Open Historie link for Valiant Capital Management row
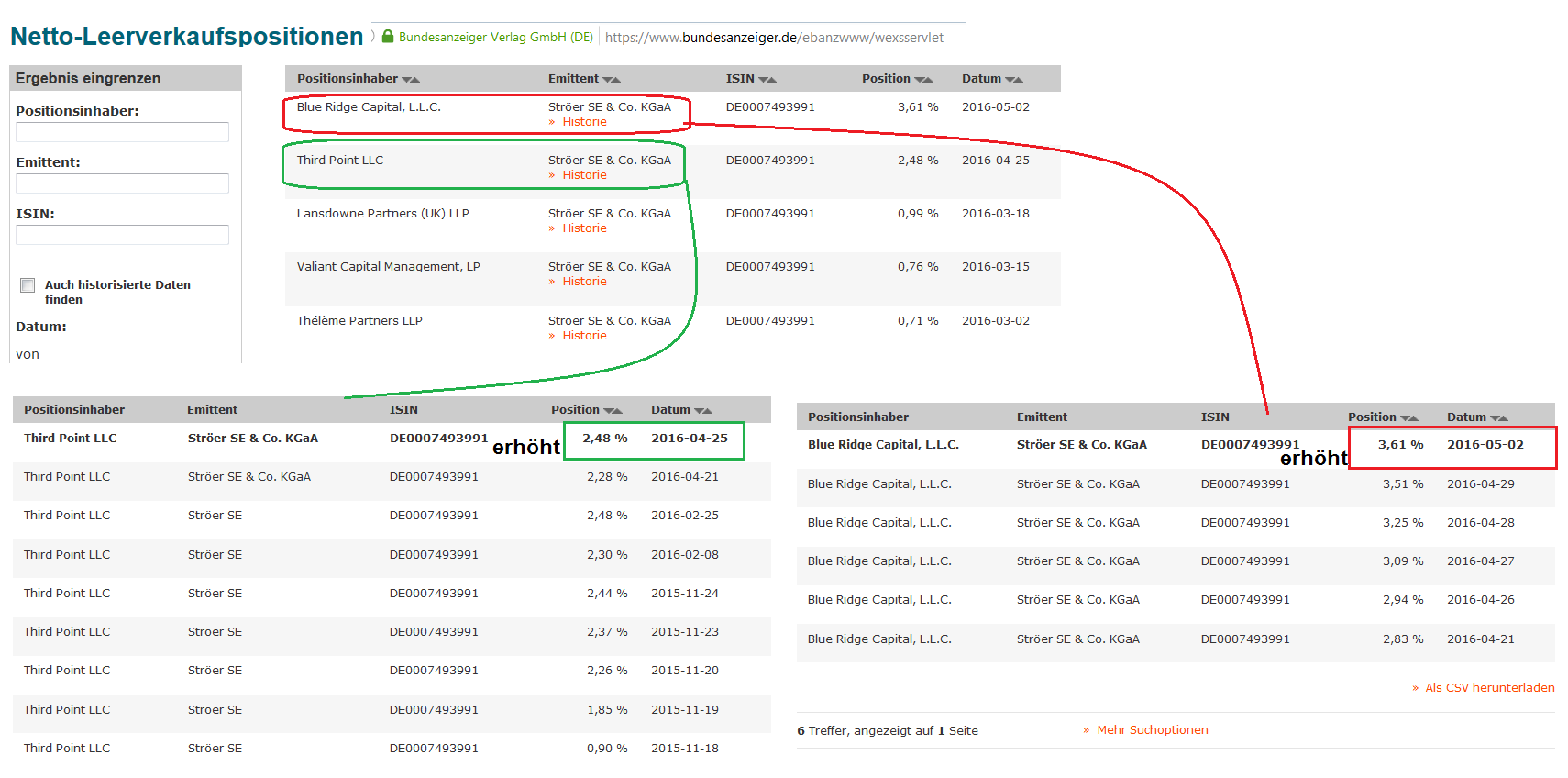 coord(584,282)
